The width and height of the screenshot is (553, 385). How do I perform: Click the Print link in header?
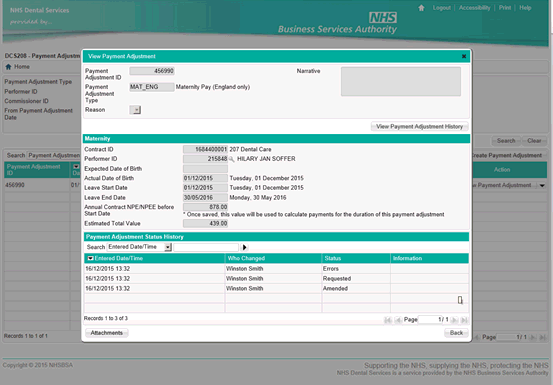(x=505, y=8)
